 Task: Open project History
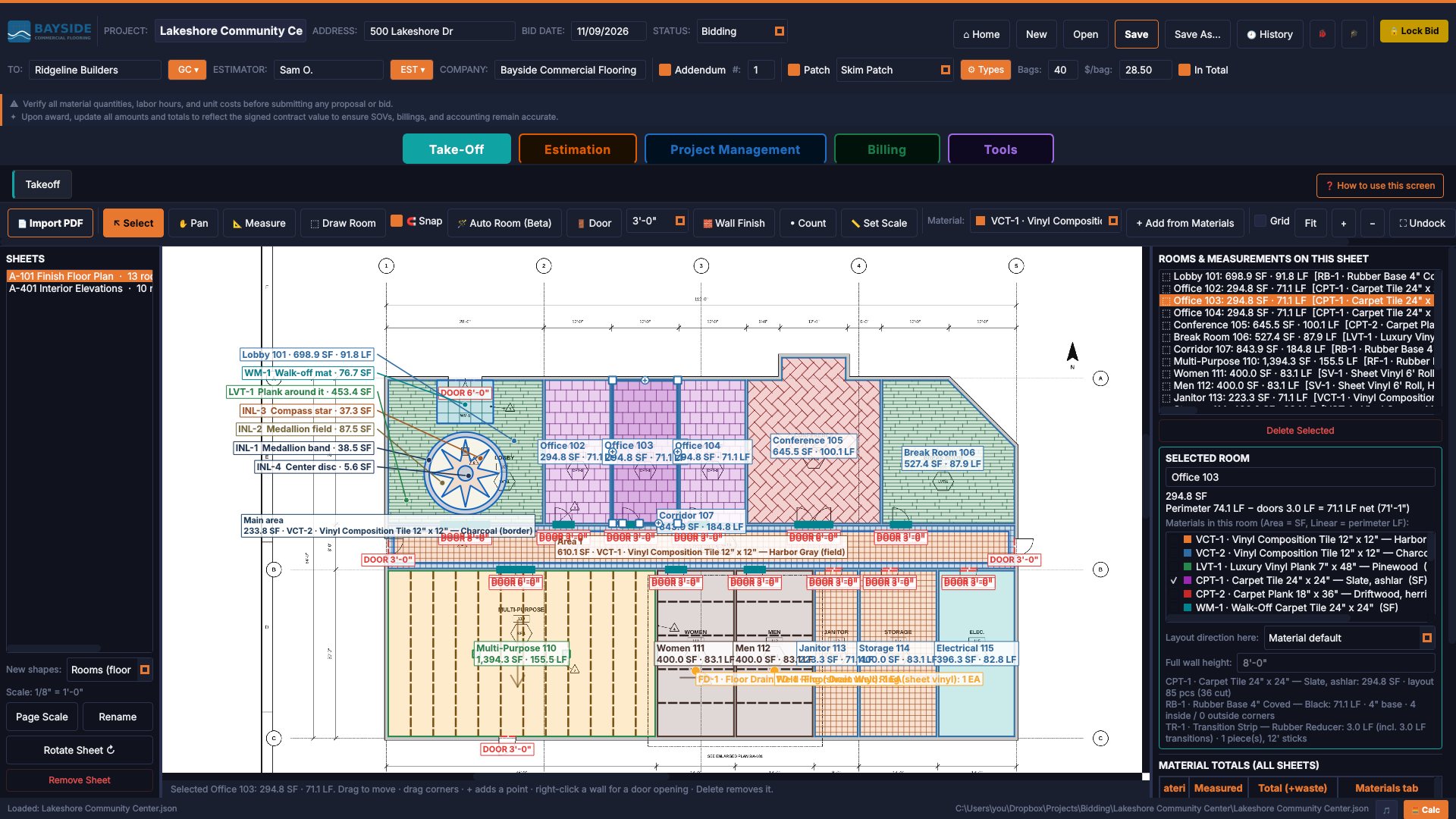pos(1270,34)
